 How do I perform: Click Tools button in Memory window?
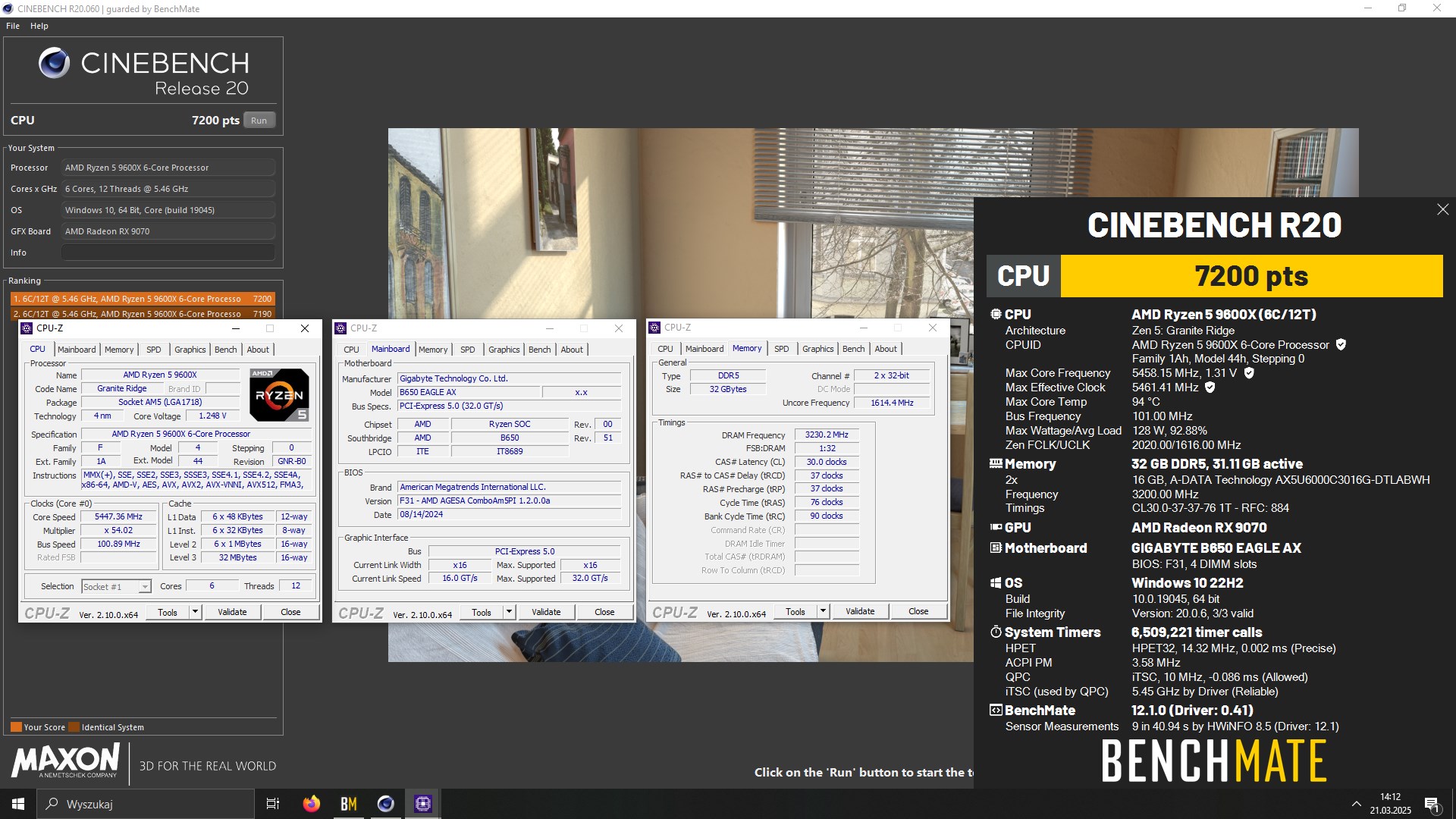coord(795,611)
